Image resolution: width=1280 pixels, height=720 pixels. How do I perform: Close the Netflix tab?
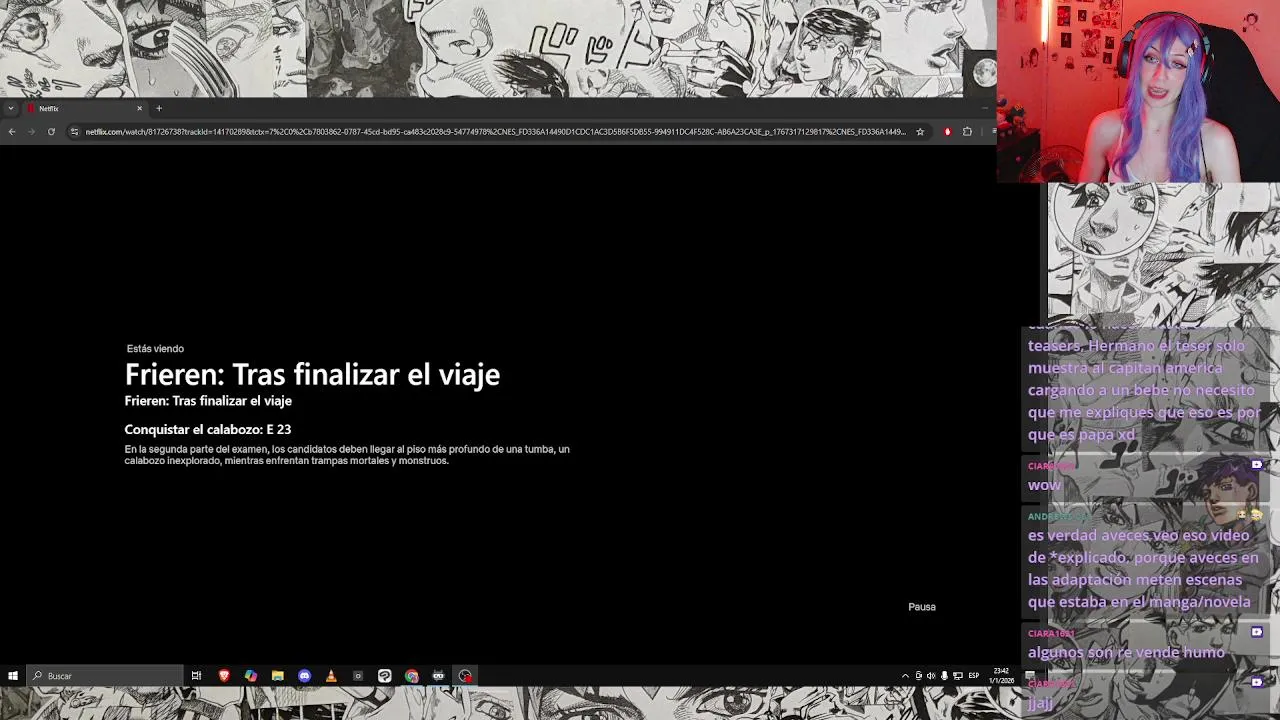coord(139,108)
